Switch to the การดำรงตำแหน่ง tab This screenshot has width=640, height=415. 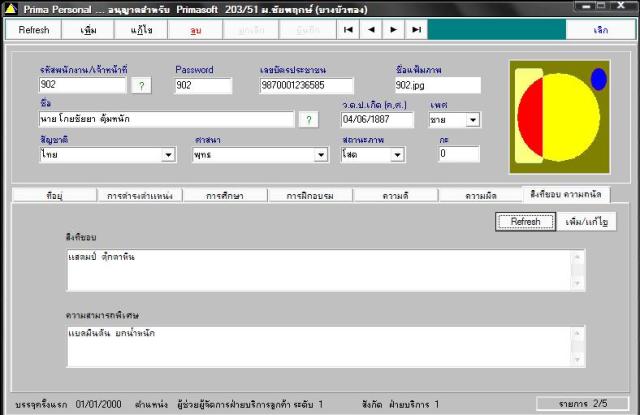tap(140, 195)
